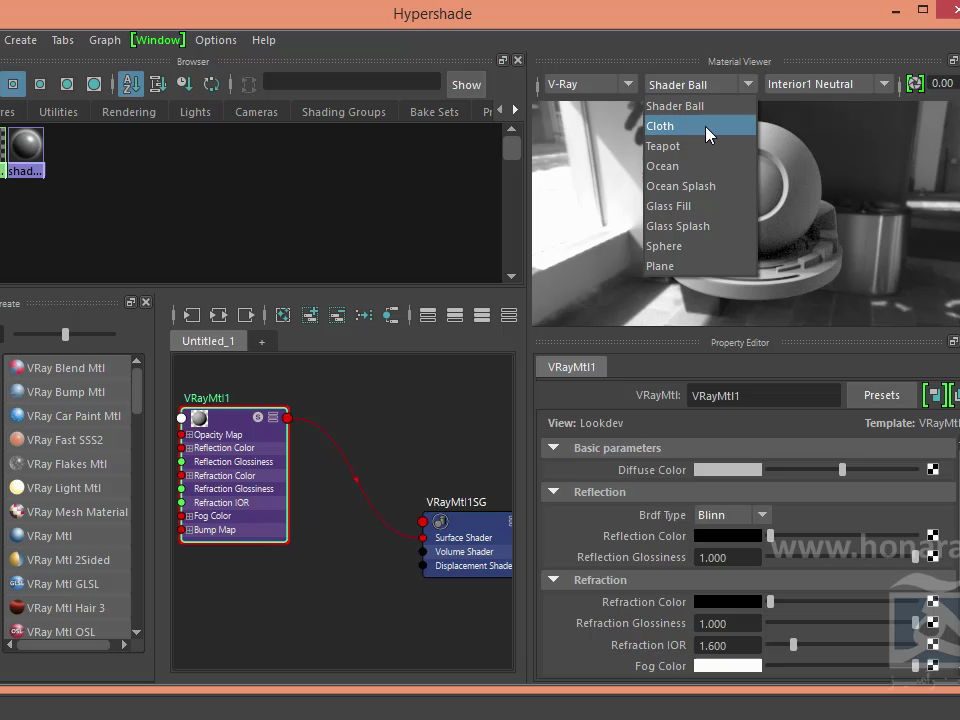This screenshot has height=720, width=960.
Task: Click the Rearrange graph icon
Action: point(364,315)
